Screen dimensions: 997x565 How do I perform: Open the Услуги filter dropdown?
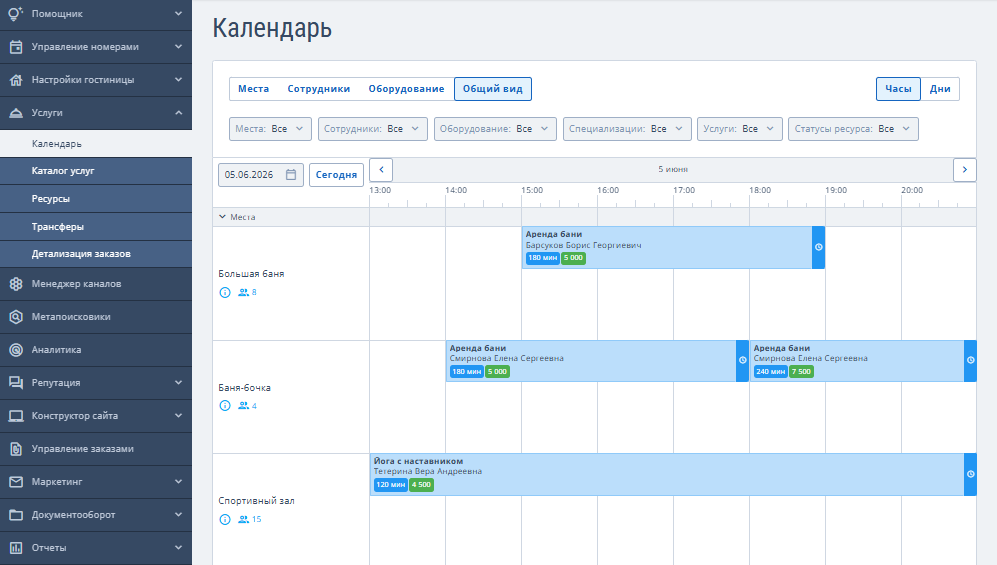(x=739, y=129)
